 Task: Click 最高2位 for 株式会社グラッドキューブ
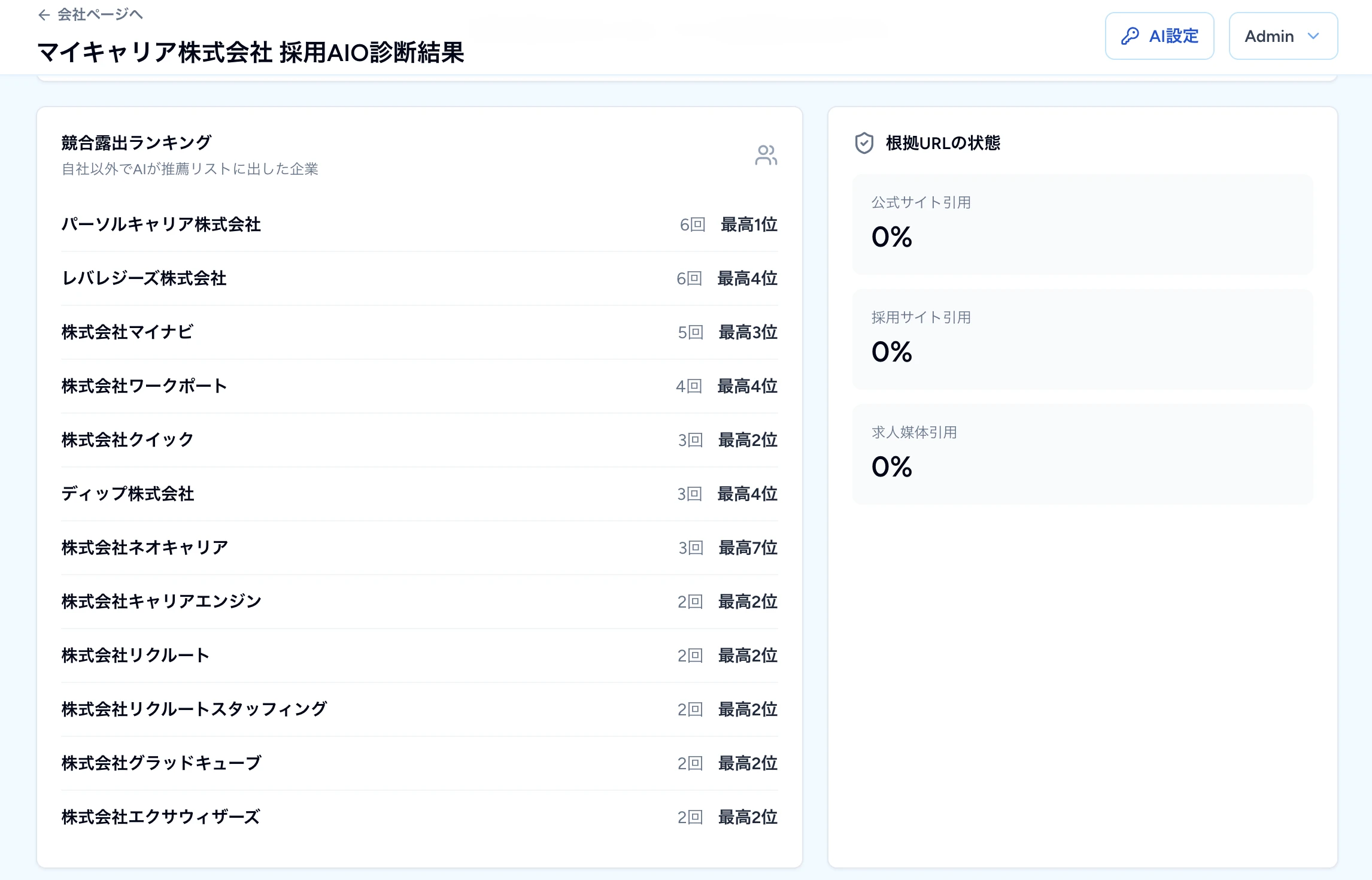[748, 763]
